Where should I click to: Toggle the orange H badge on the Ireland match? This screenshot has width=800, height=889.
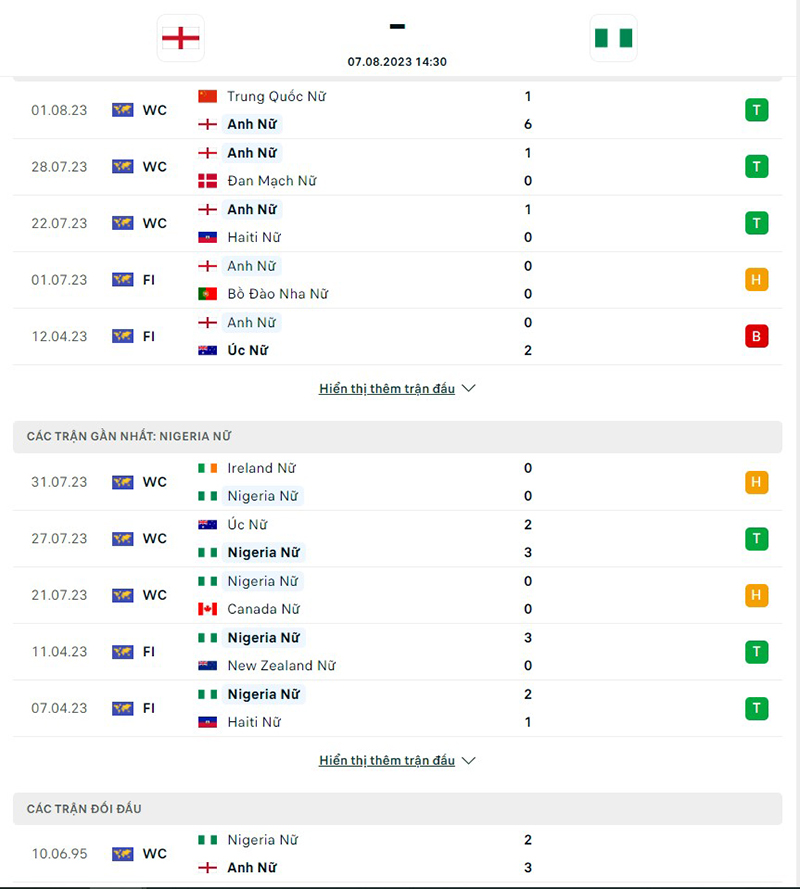pos(757,481)
